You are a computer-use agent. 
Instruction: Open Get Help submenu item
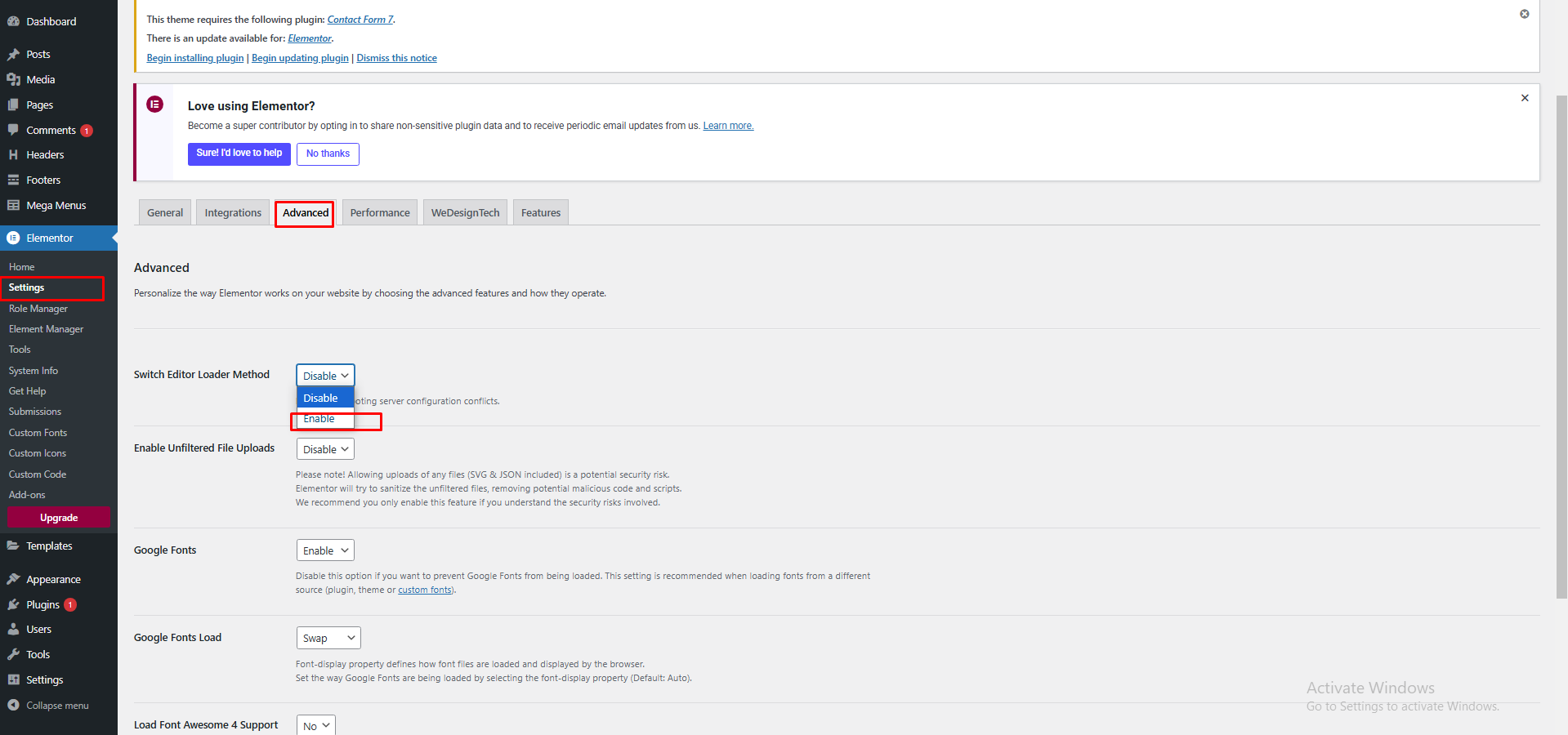coord(27,391)
